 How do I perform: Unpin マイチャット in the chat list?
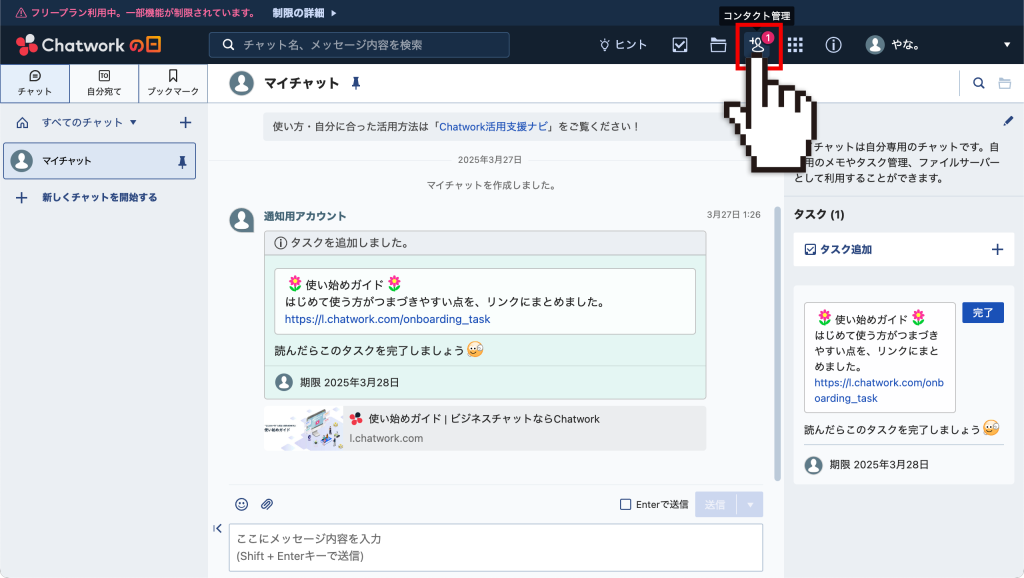pyautogui.click(x=182, y=161)
